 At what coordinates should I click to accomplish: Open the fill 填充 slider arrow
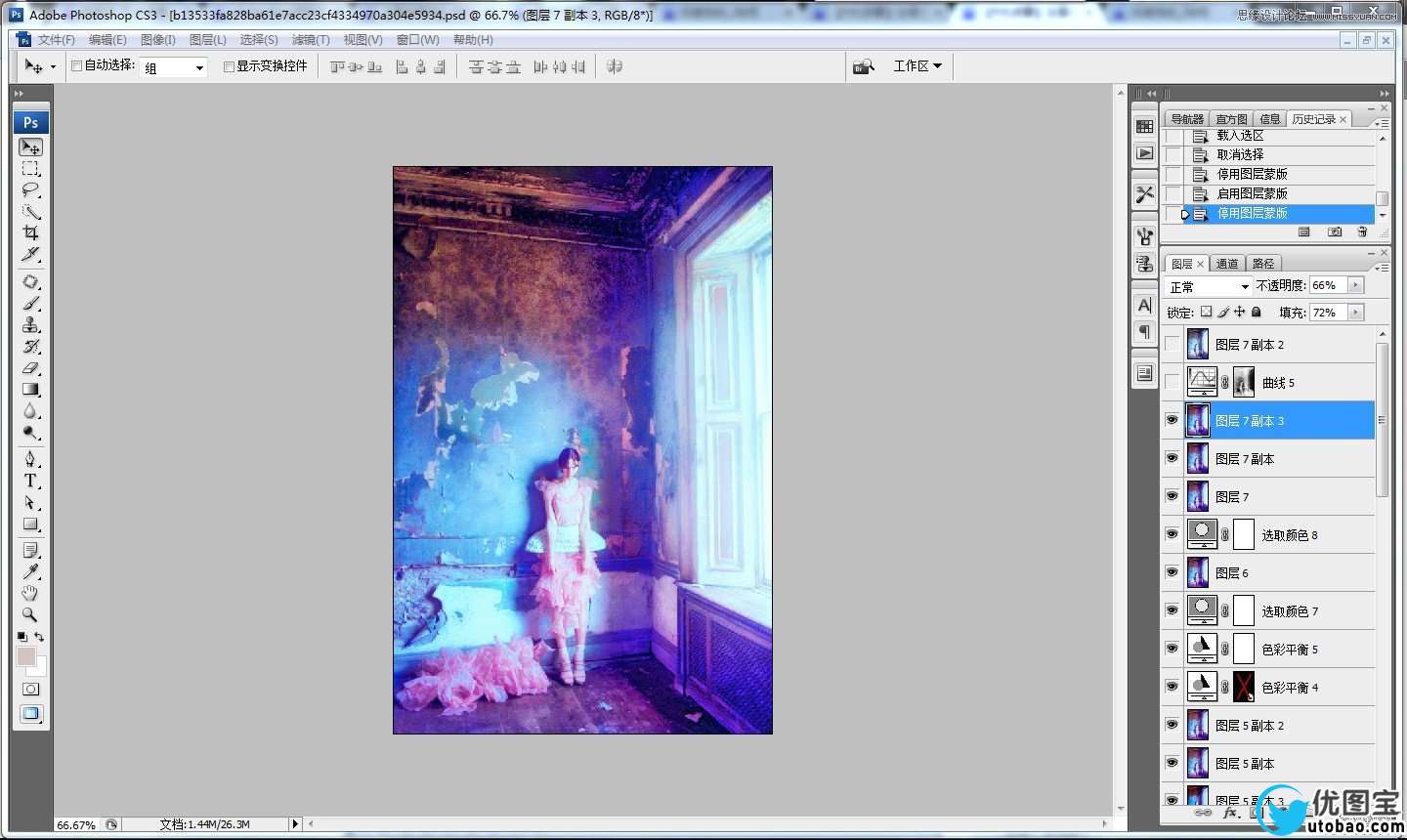coord(1355,313)
